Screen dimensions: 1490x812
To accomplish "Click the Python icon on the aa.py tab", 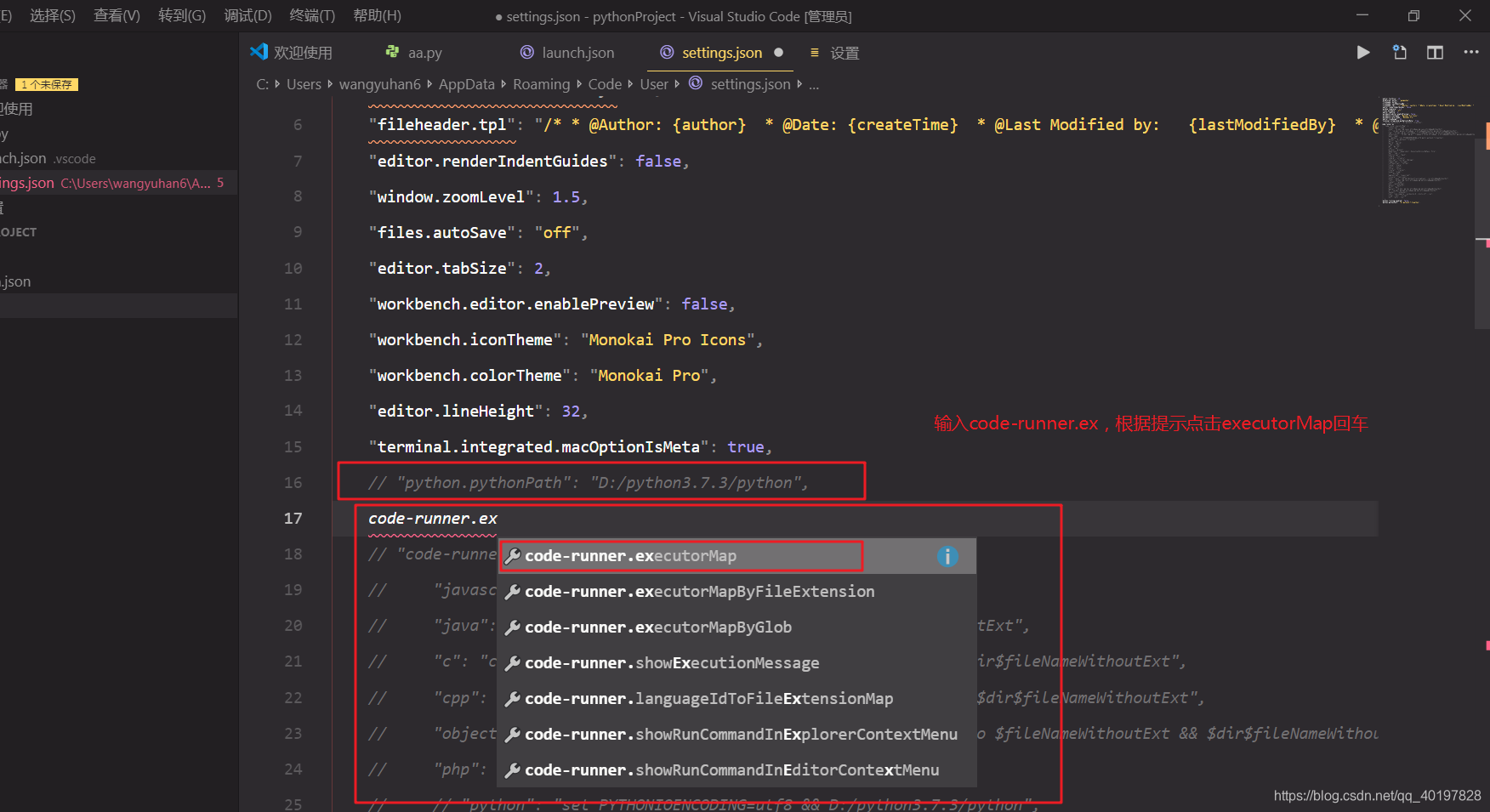I will 392,52.
